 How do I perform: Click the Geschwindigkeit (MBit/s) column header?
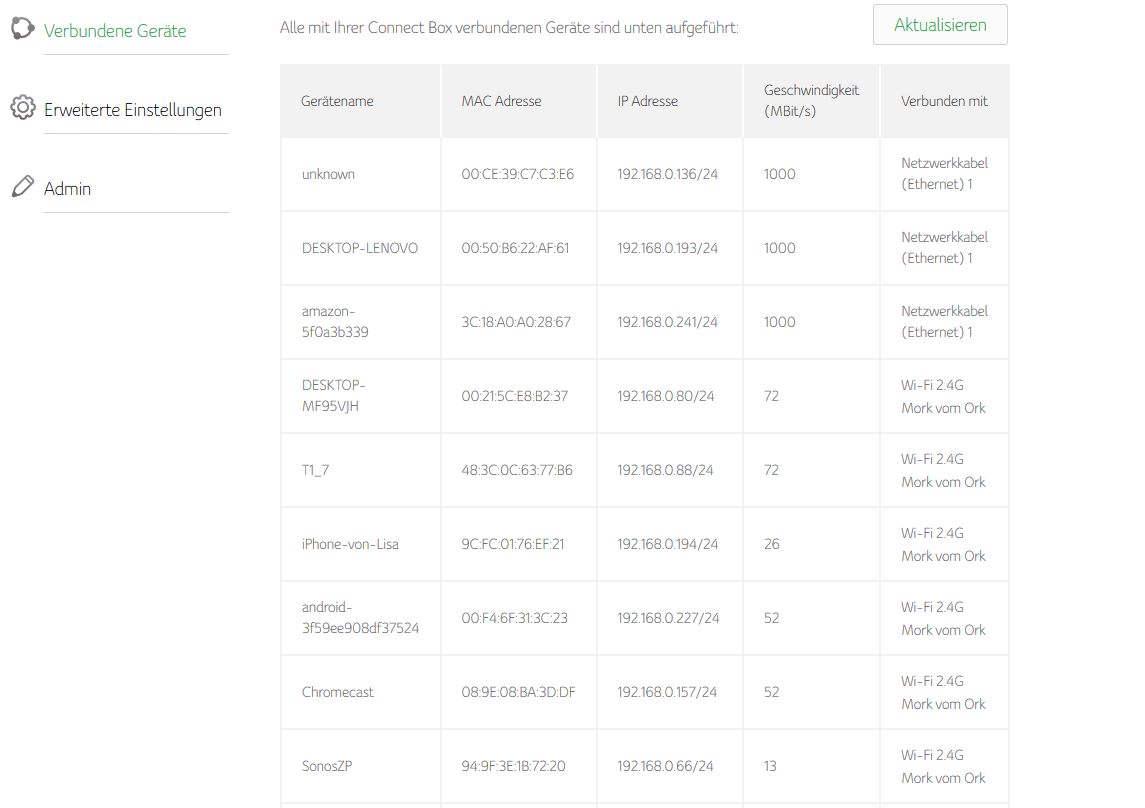tap(811, 101)
